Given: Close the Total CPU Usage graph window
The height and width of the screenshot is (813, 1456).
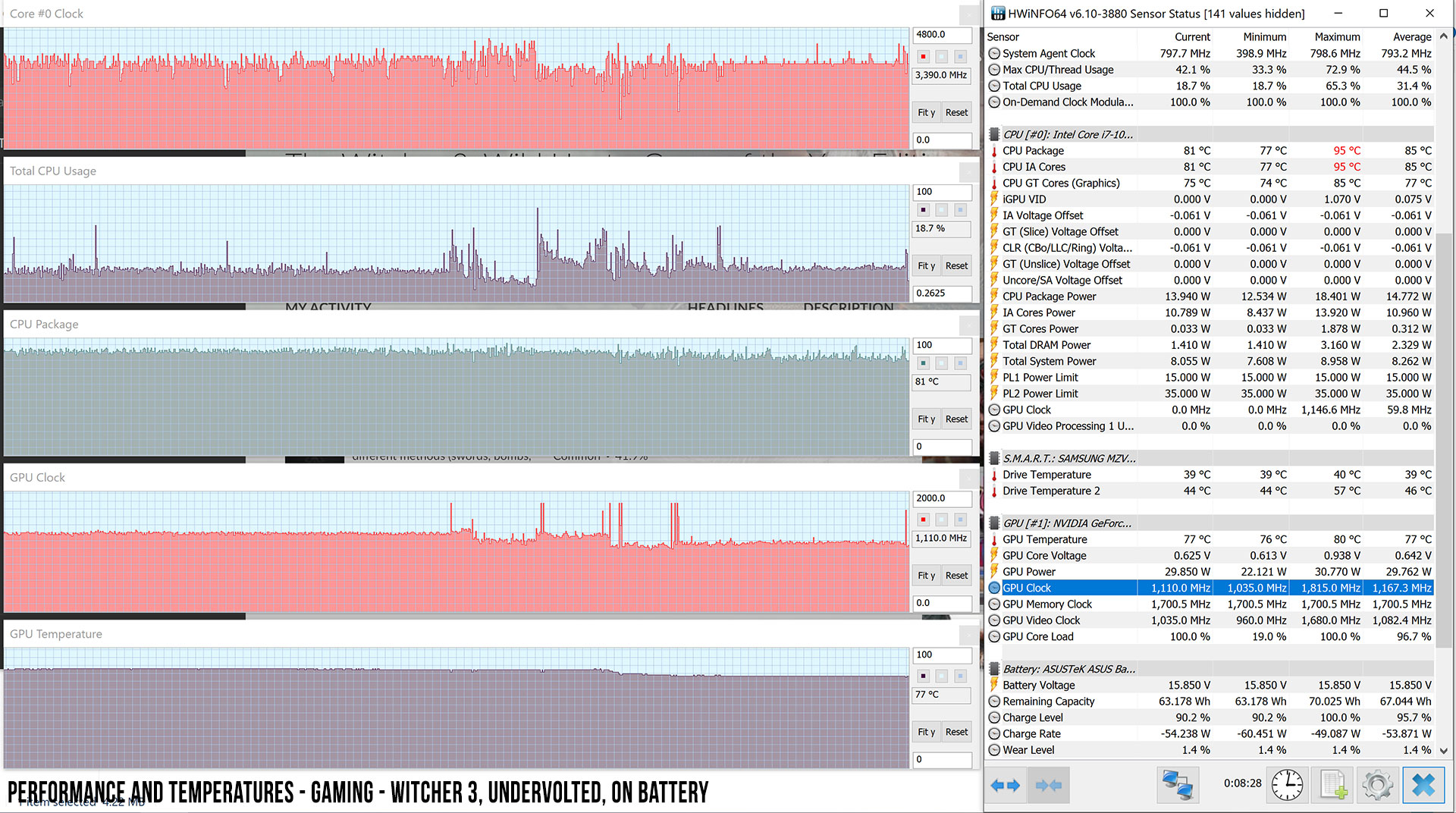Looking at the screenshot, I should tap(969, 172).
